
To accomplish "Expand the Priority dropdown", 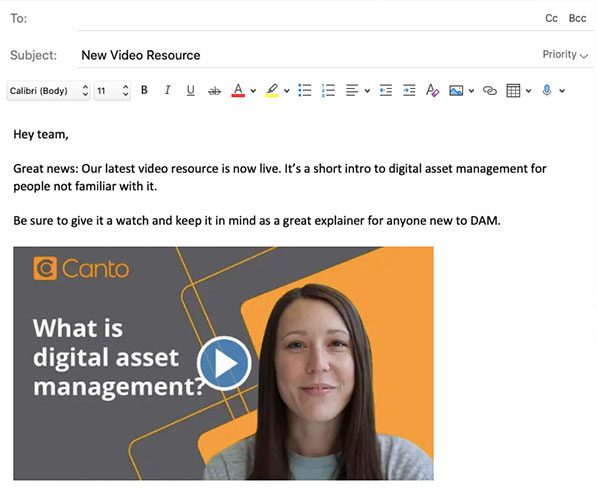I will [565, 55].
